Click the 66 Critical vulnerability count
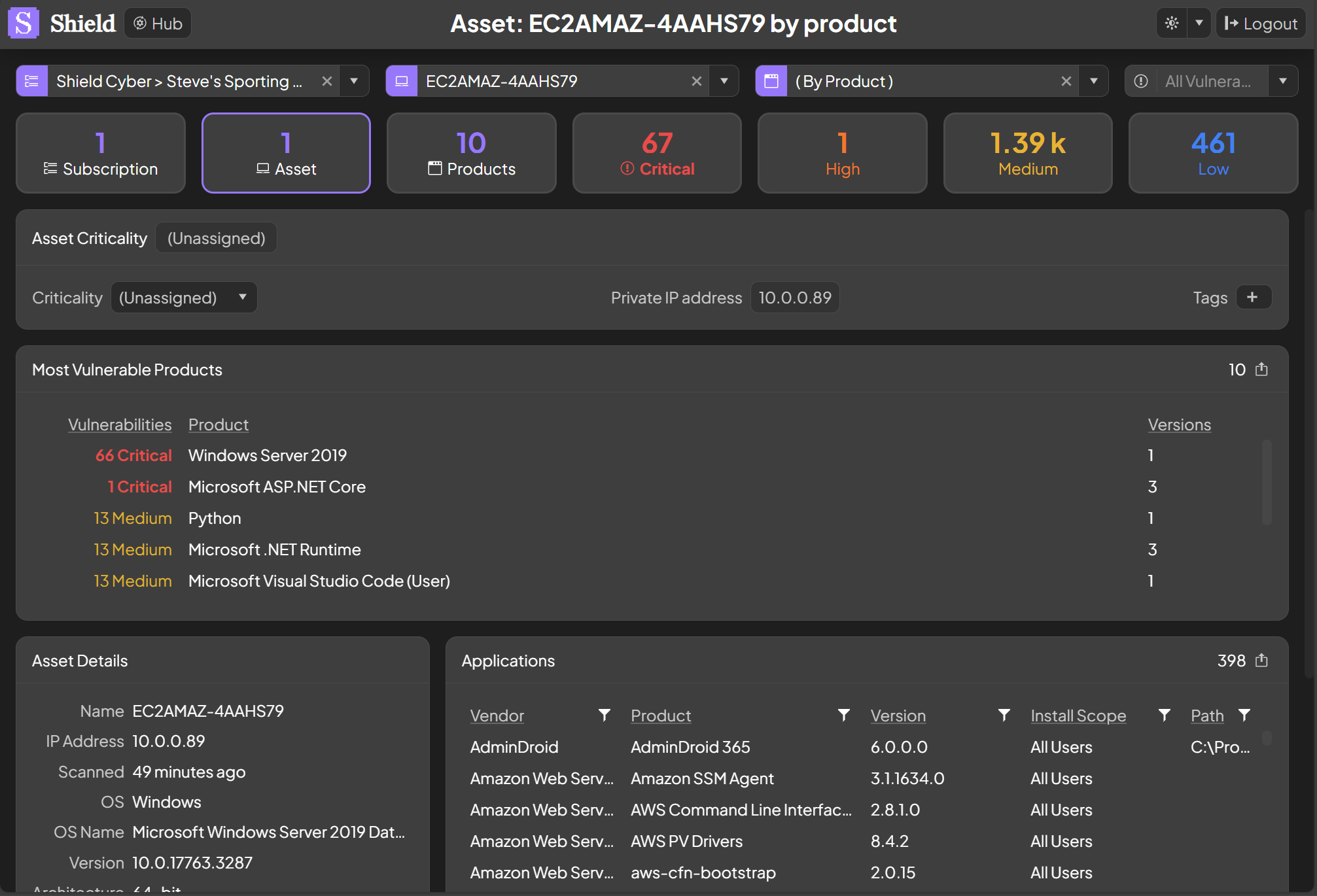1317x896 pixels. [133, 455]
